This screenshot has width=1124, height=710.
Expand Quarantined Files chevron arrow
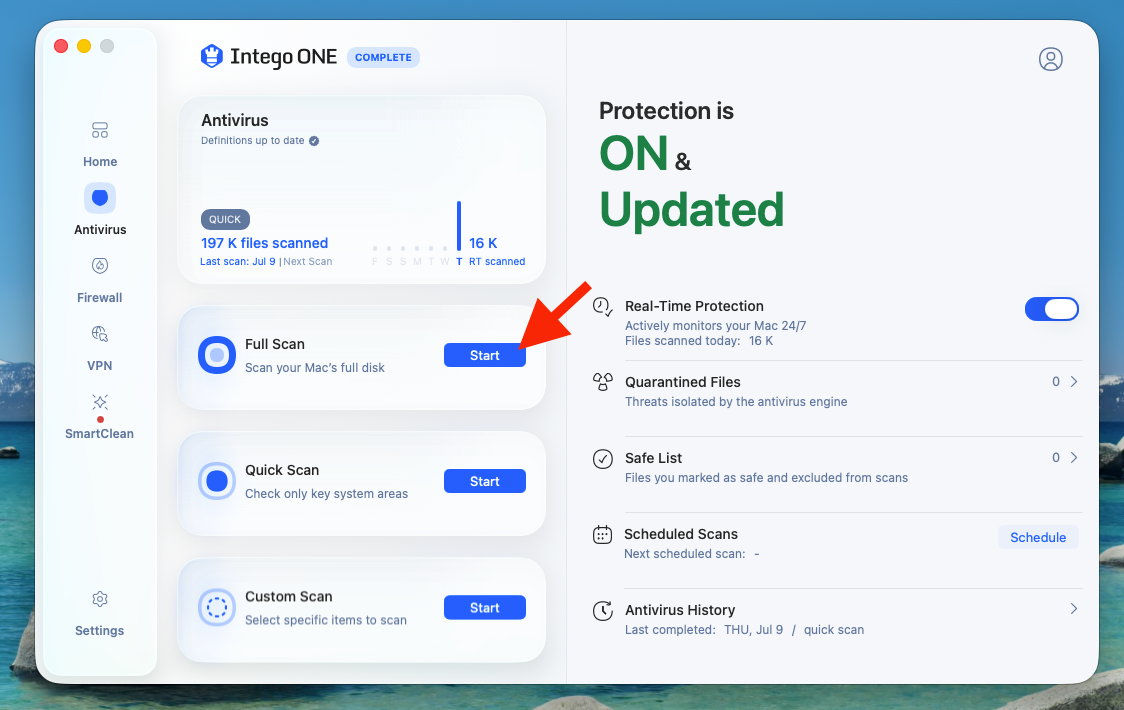tap(1074, 382)
